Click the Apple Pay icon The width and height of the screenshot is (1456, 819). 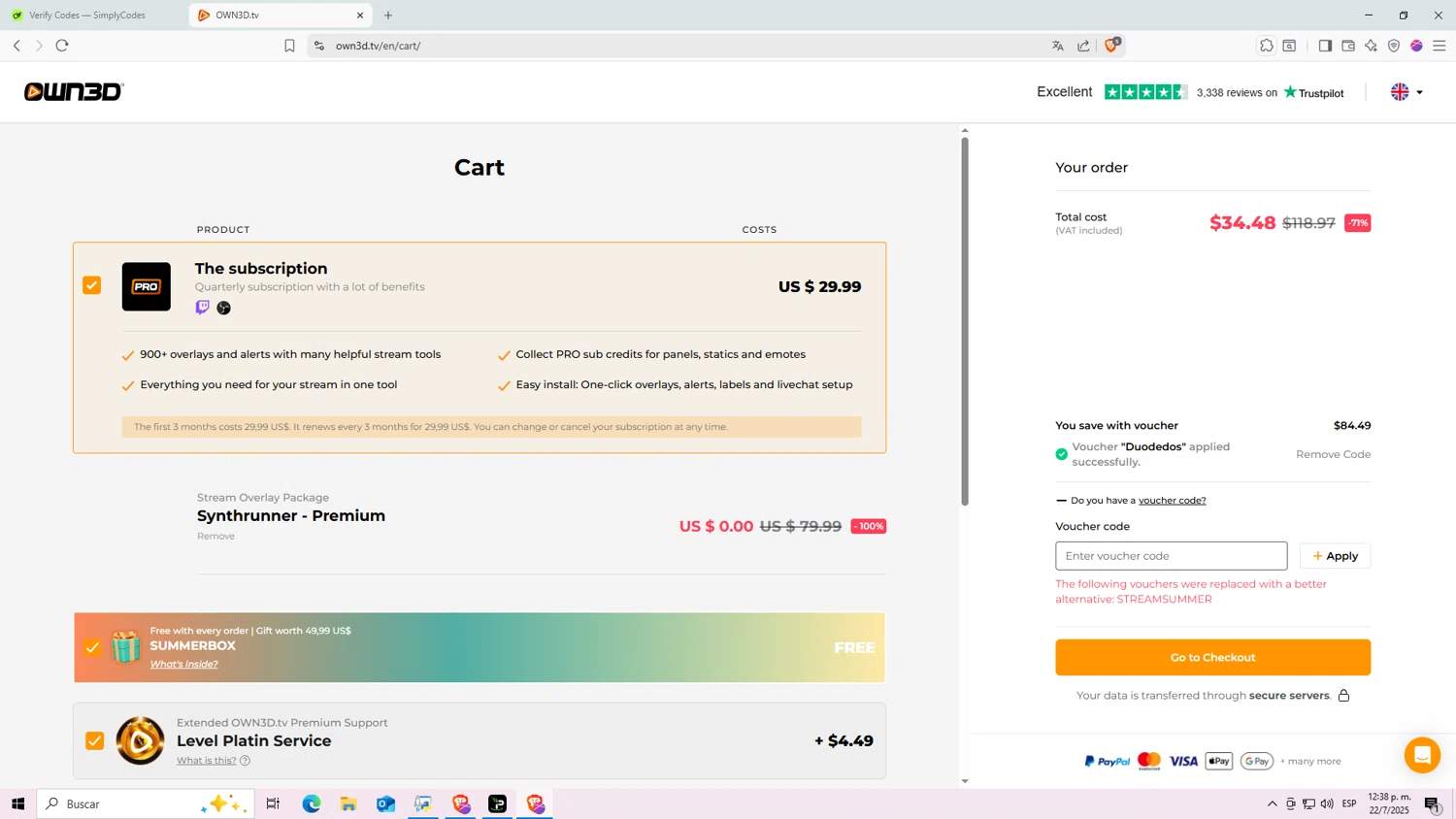point(1219,761)
